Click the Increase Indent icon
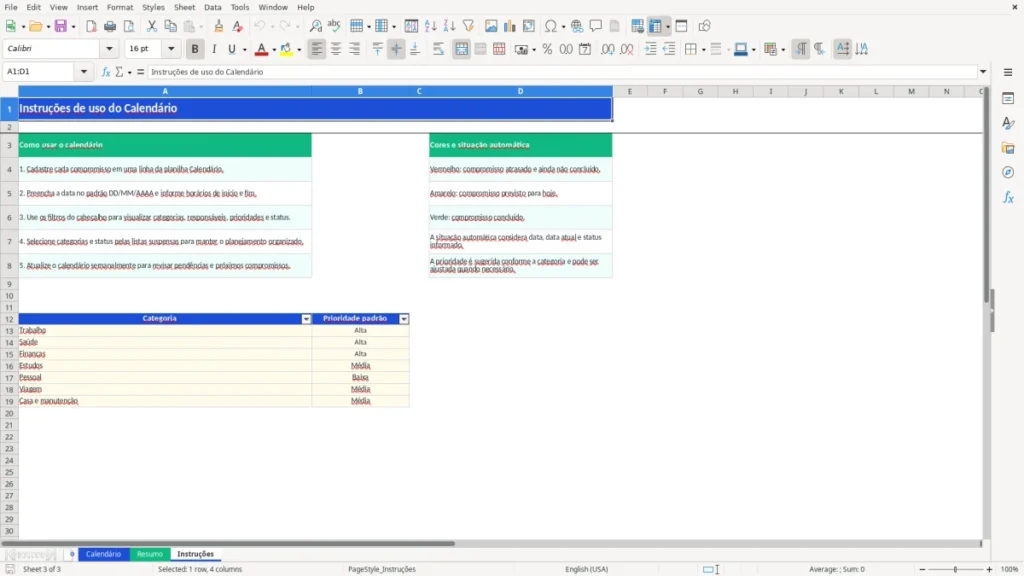 pyautogui.click(x=650, y=49)
